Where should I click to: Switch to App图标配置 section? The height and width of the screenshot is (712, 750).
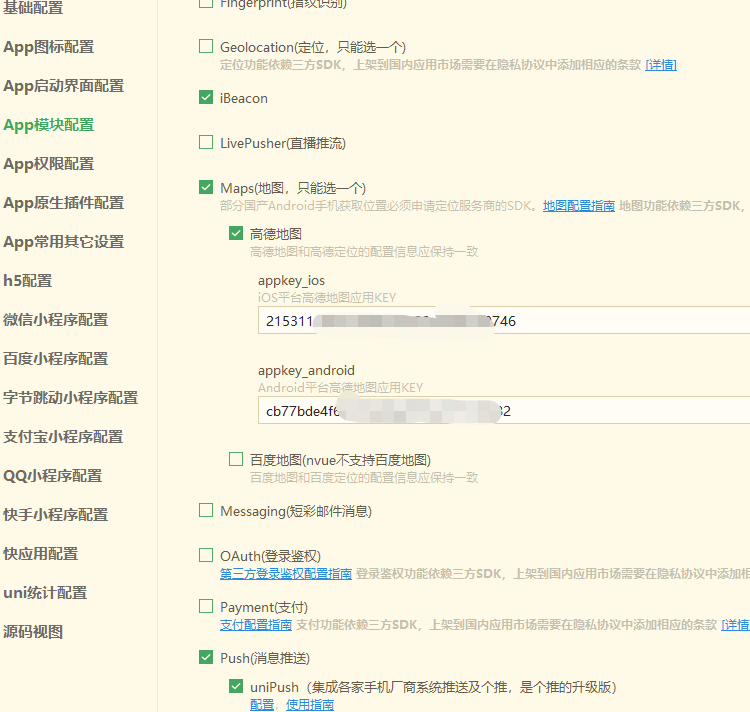(49, 47)
